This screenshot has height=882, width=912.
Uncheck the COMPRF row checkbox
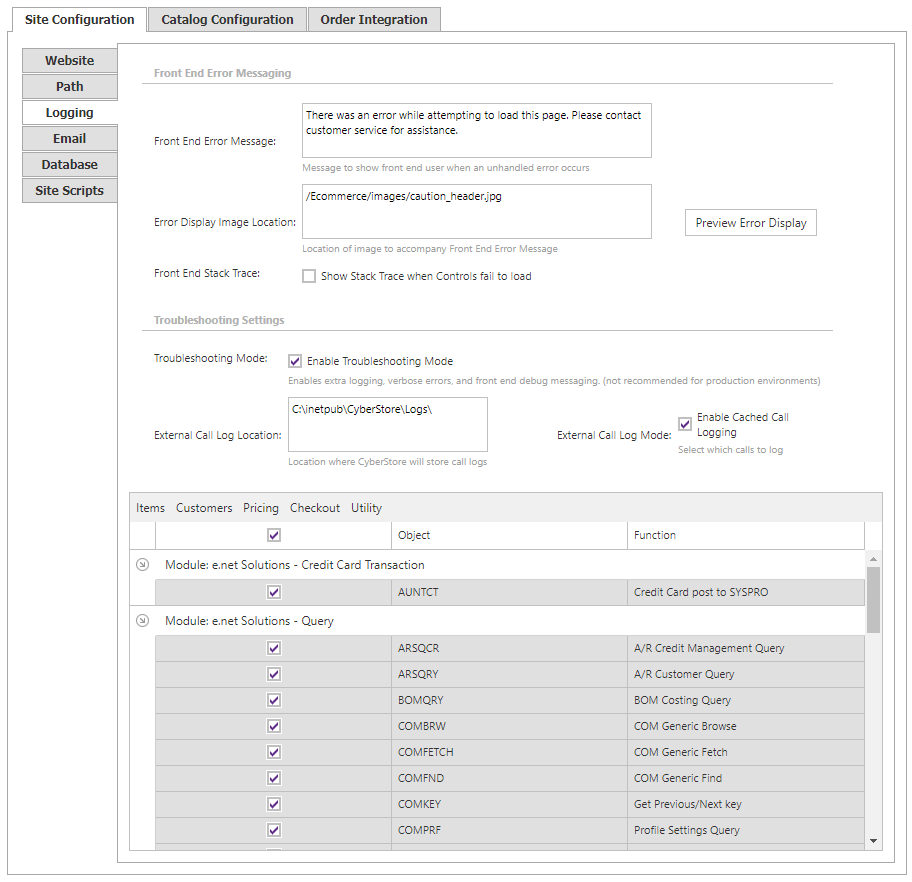tap(274, 830)
